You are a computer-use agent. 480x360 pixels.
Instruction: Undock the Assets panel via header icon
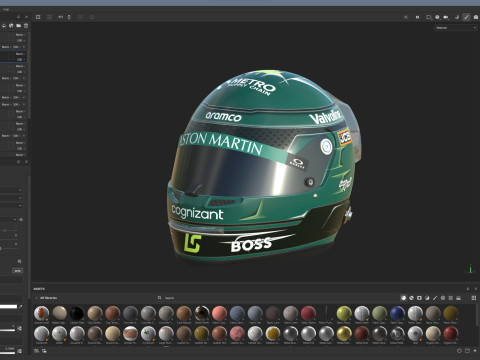click(x=468, y=289)
